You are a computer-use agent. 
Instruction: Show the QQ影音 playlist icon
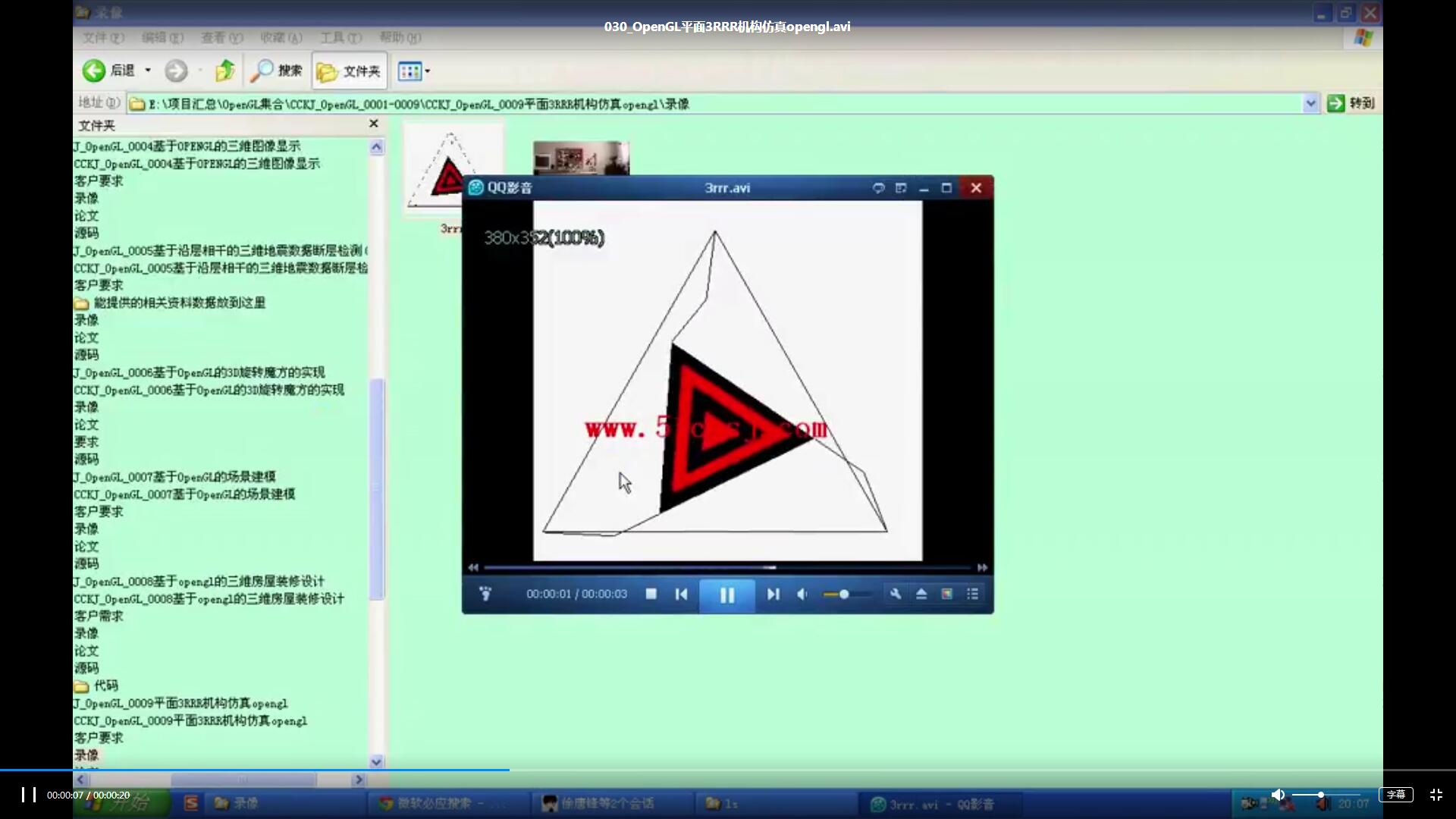(x=972, y=594)
